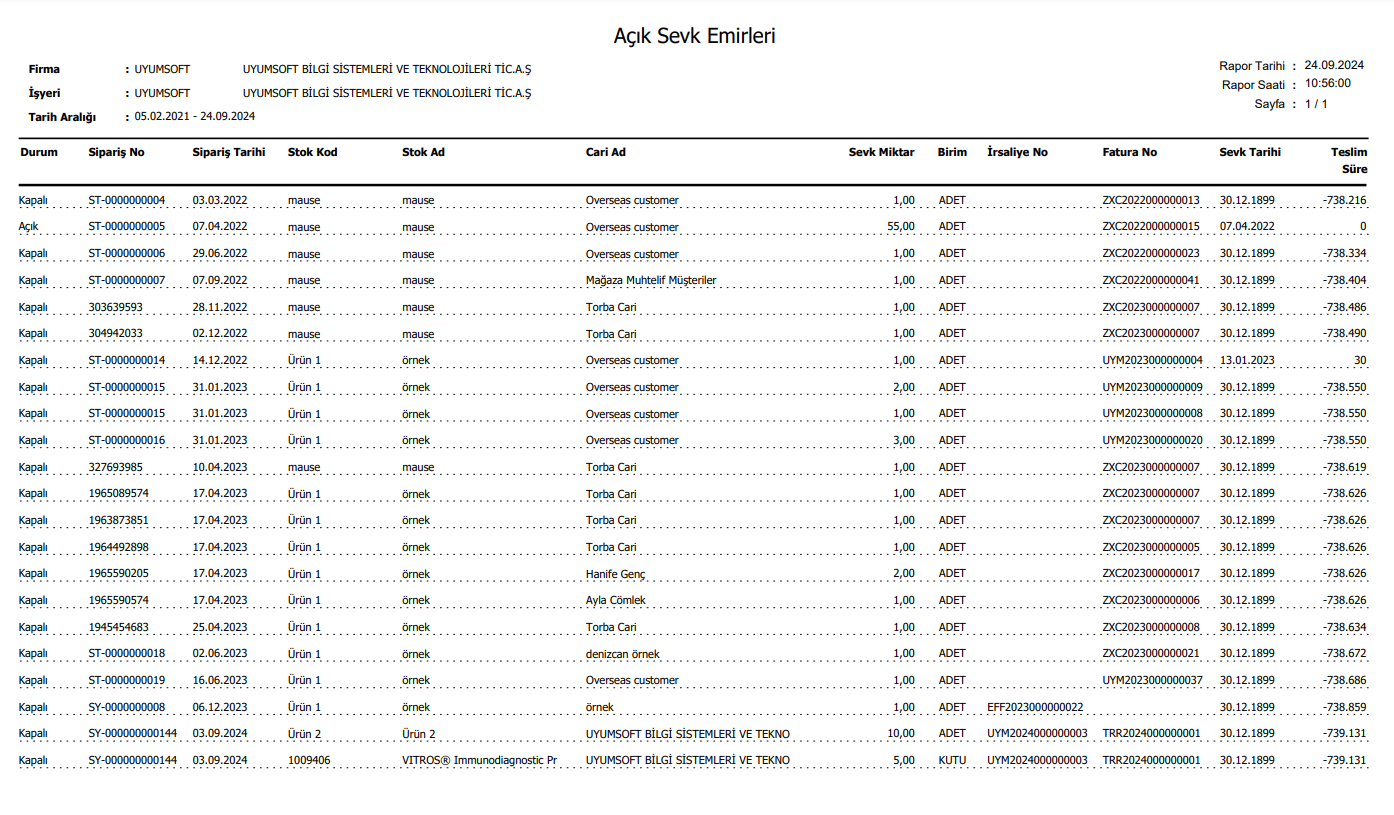Click the quantity value 10,00
This screenshot has height=815, width=1394.
[x=900, y=734]
